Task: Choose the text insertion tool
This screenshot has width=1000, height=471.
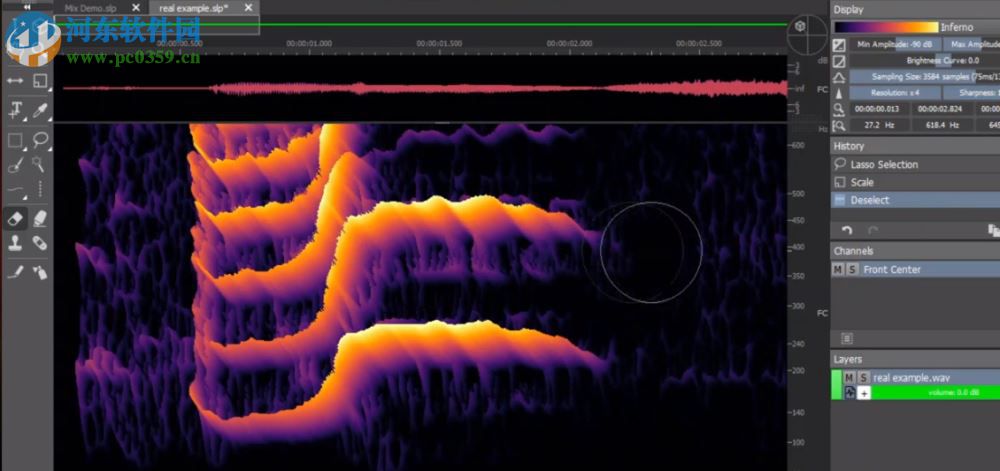Action: (x=15, y=110)
